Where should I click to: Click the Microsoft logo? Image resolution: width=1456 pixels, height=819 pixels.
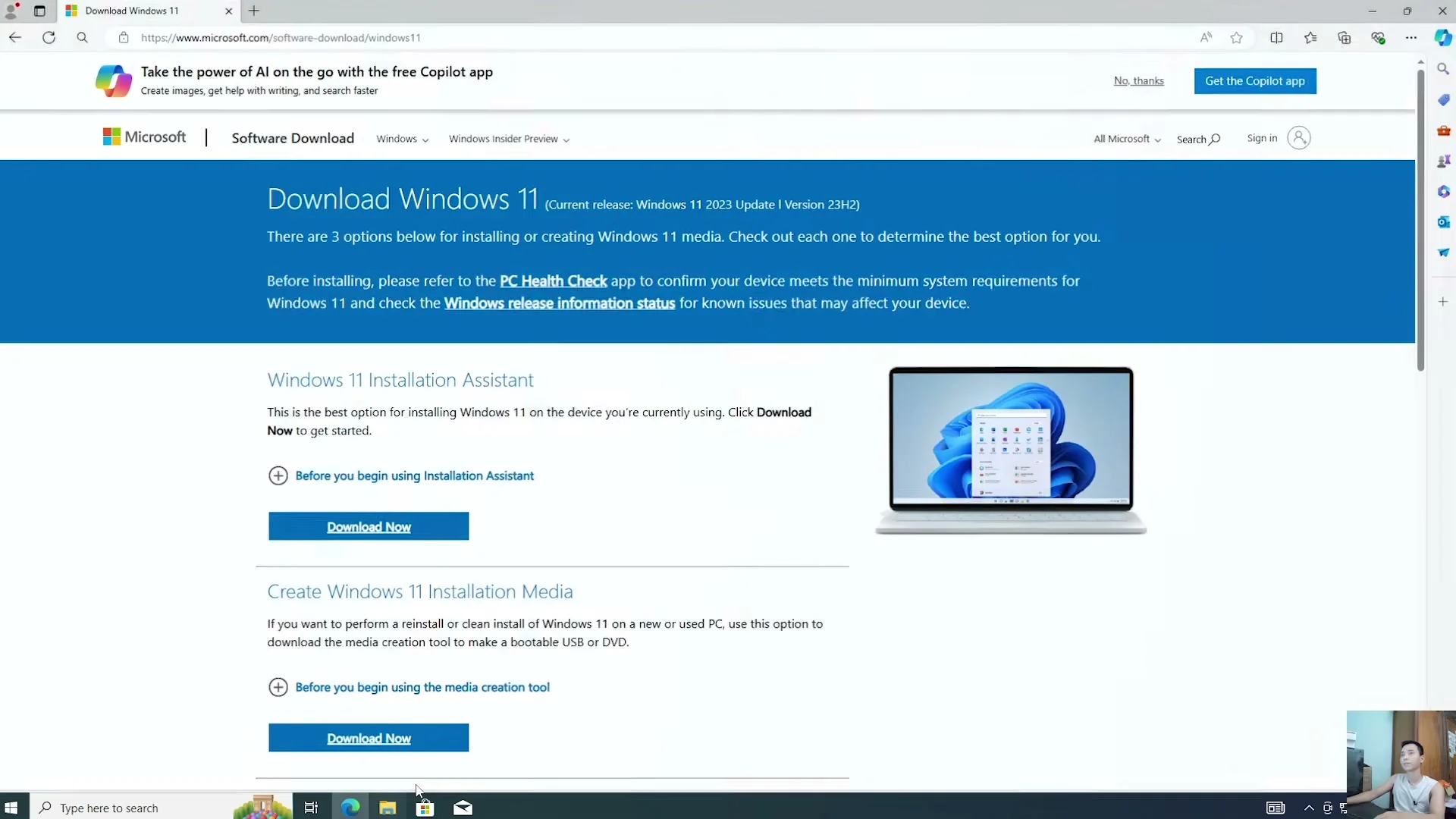tap(144, 137)
